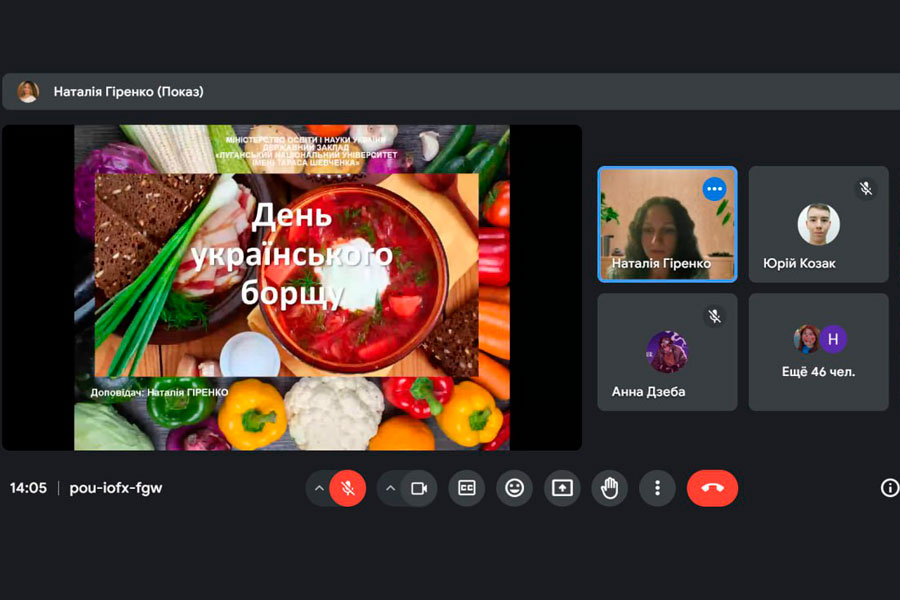Open the Ещё 46 чел. participants tile
The height and width of the screenshot is (600, 900).
coord(818,352)
